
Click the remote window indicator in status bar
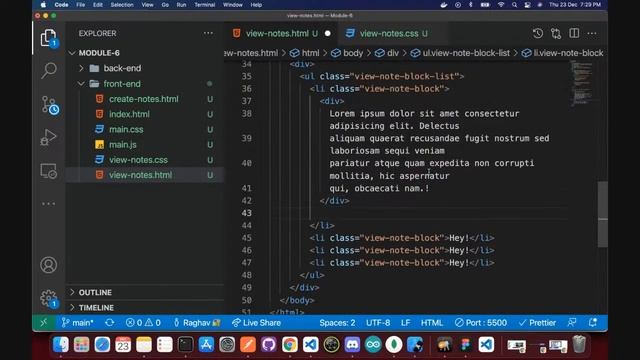[x=44, y=323]
